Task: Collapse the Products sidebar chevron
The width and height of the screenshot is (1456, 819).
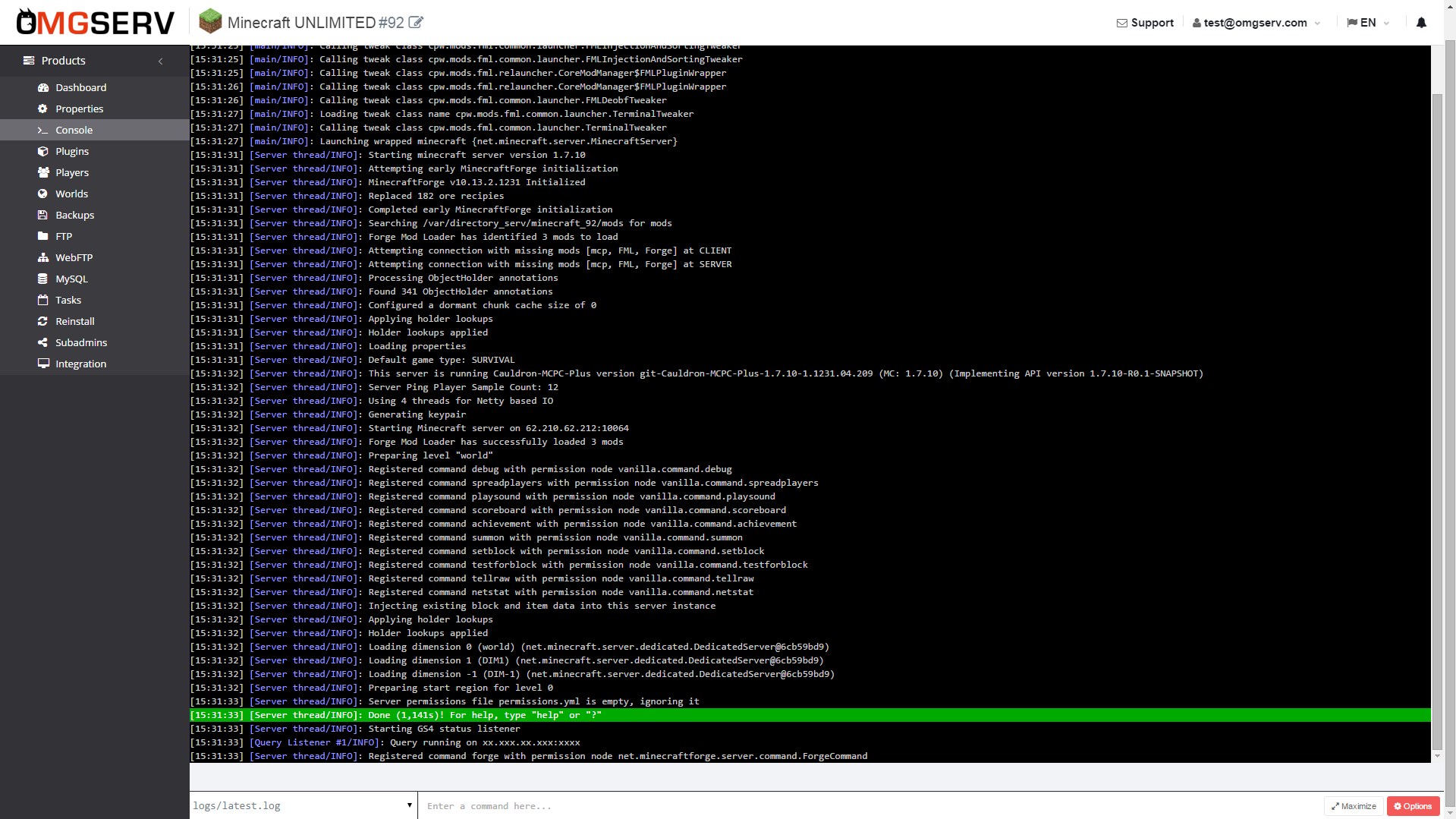Action: pos(160,61)
